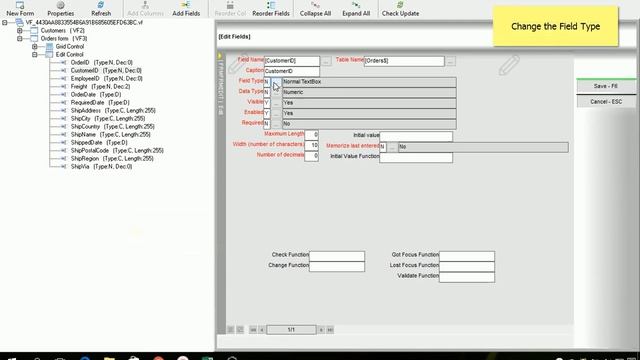Screen dimensions: 640x360
Task: Click the Maximum Length field
Action: pyautogui.click(x=311, y=135)
